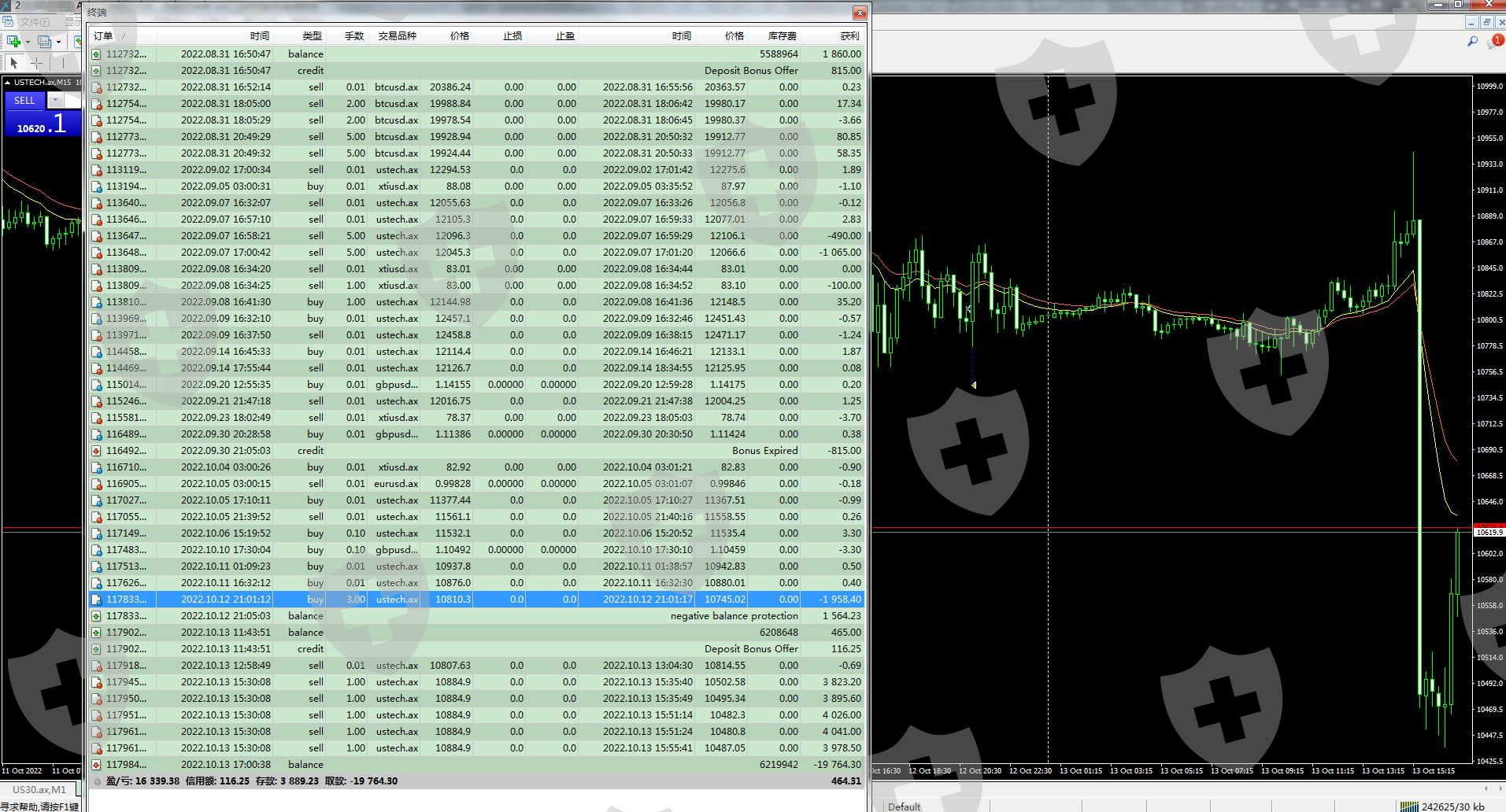Click the profiles icon in toolbar
Viewport: 1506px width, 812px height.
(x=44, y=41)
